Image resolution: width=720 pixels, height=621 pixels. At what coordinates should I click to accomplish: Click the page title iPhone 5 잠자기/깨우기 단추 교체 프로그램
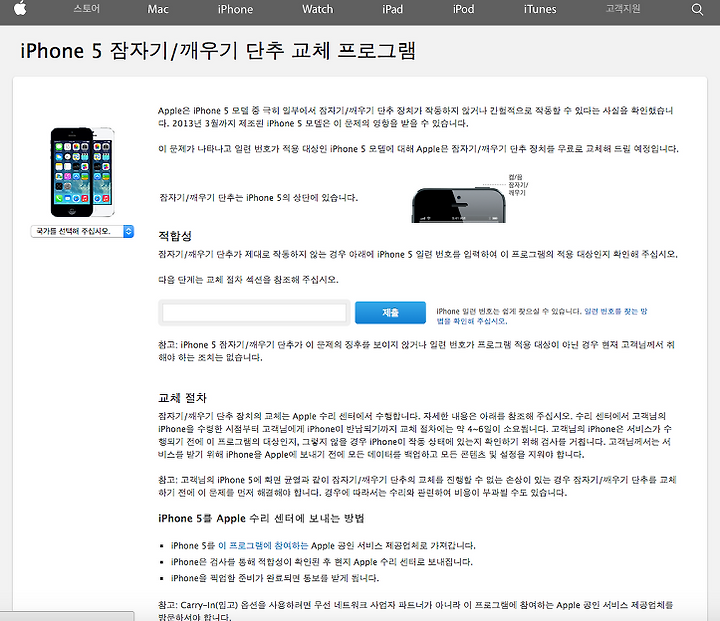[x=218, y=51]
